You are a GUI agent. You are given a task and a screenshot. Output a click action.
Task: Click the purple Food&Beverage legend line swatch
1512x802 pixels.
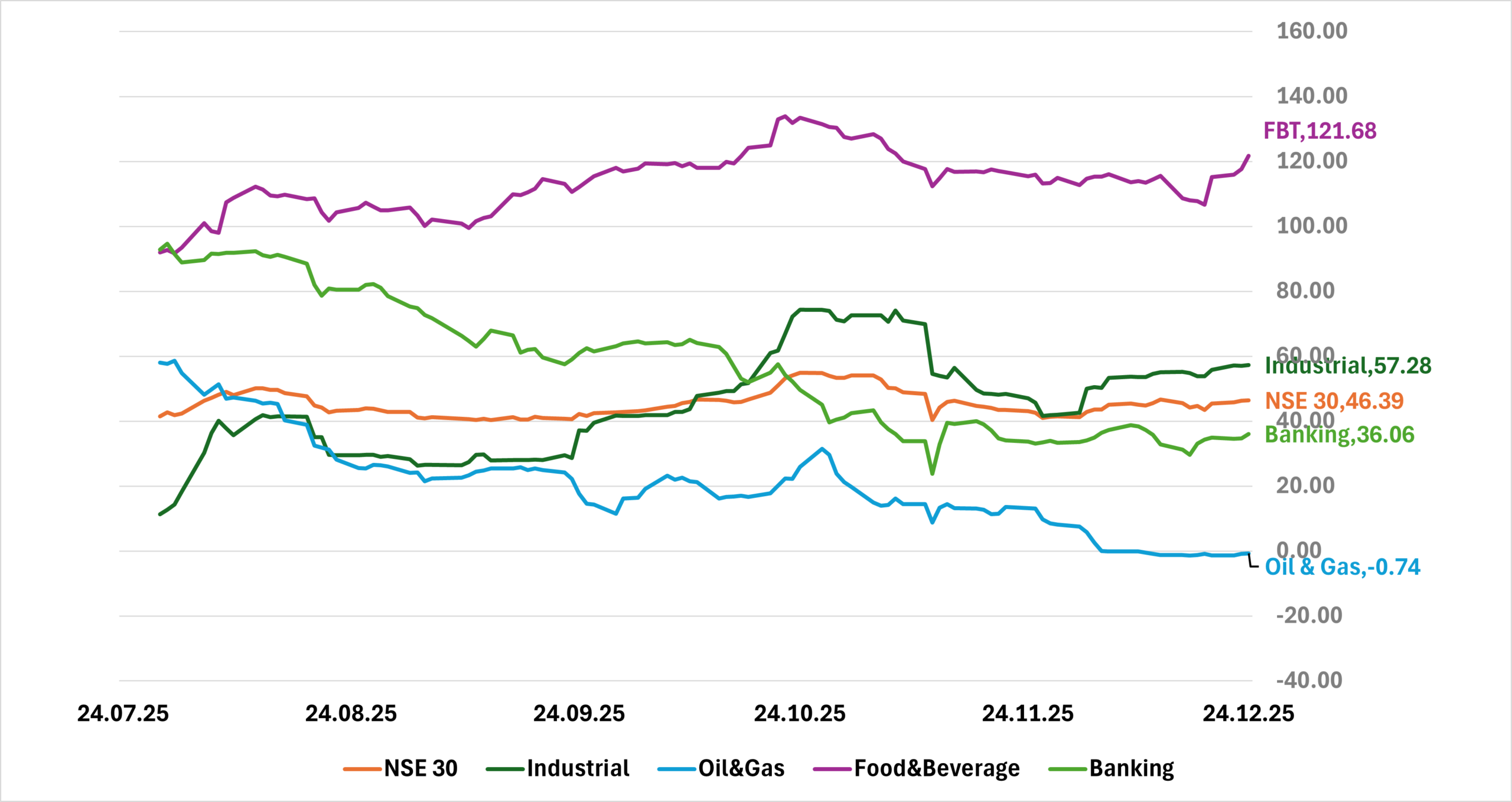(832, 769)
